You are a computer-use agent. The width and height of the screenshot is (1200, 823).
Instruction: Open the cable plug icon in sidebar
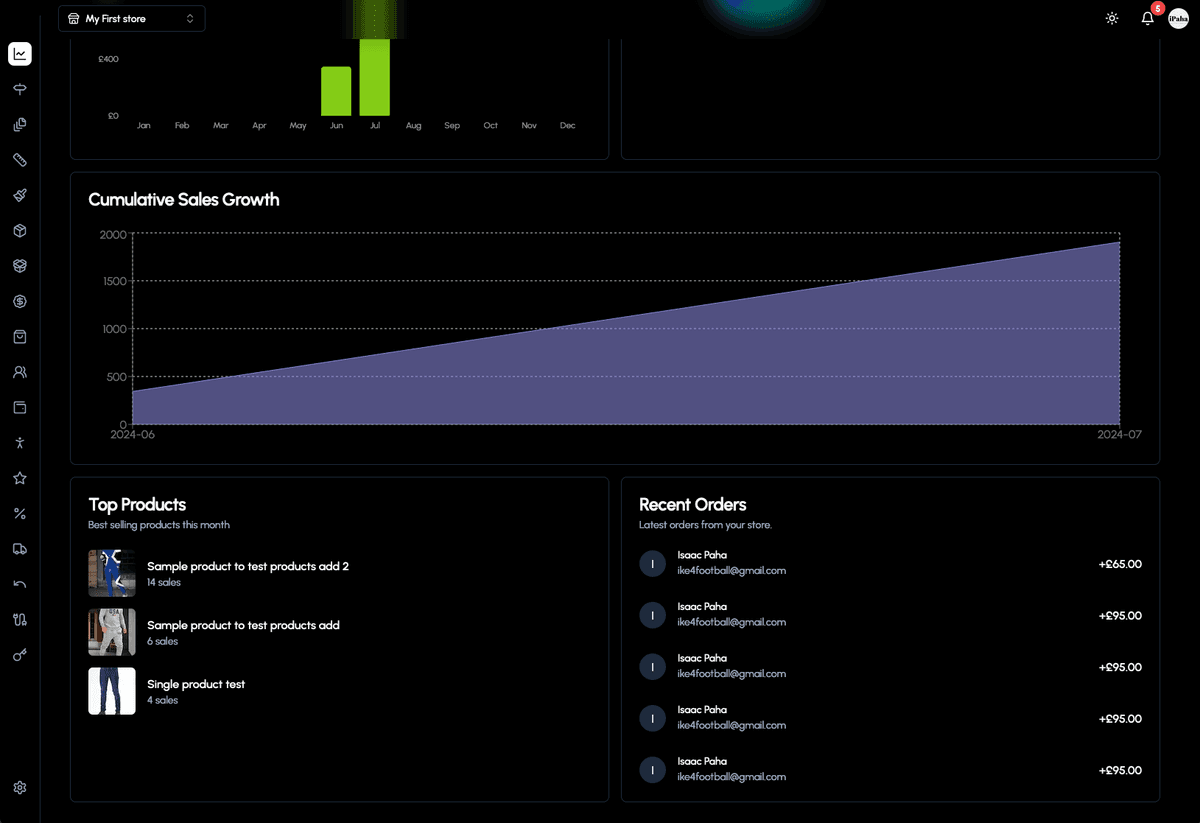[x=20, y=620]
